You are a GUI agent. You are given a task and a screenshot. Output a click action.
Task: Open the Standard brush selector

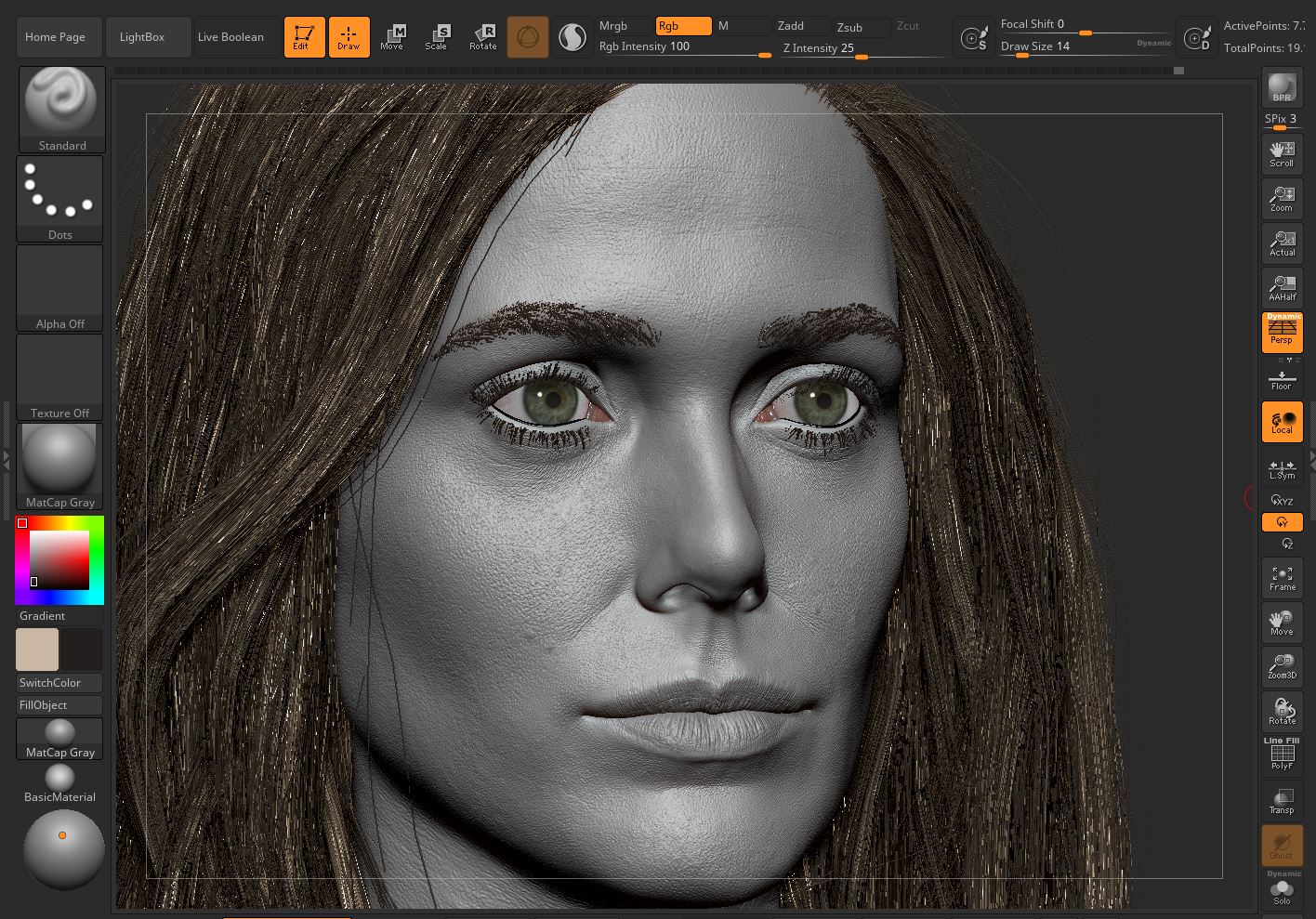tap(61, 110)
